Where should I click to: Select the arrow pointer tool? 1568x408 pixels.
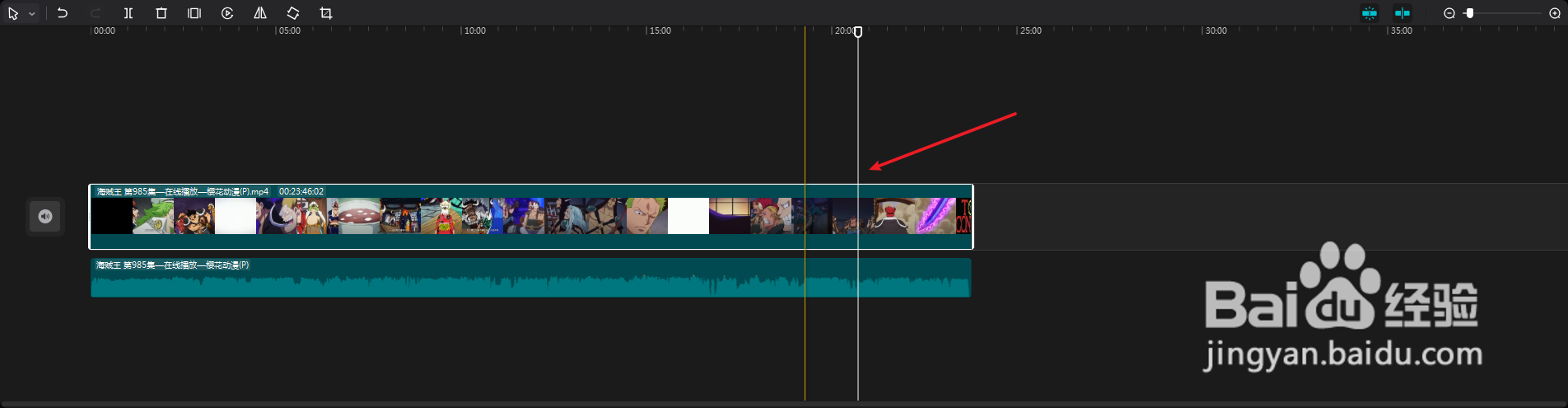13,13
